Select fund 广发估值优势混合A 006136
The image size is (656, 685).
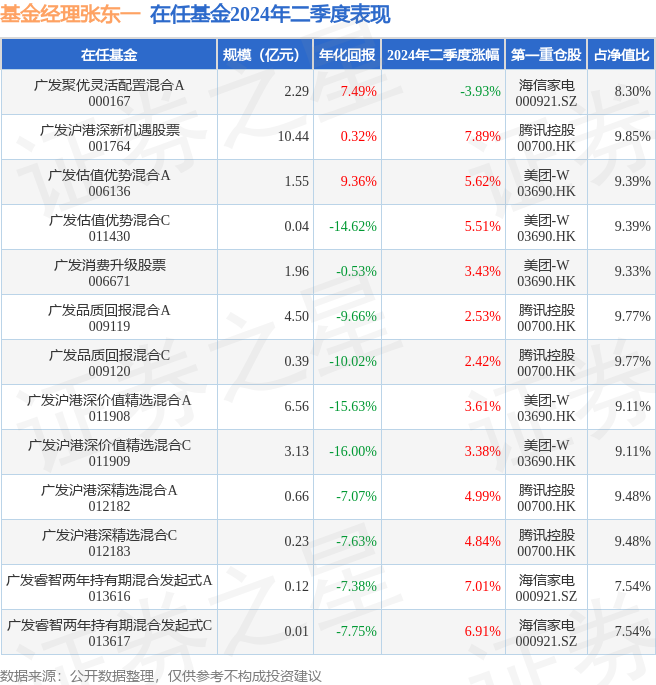click(109, 183)
